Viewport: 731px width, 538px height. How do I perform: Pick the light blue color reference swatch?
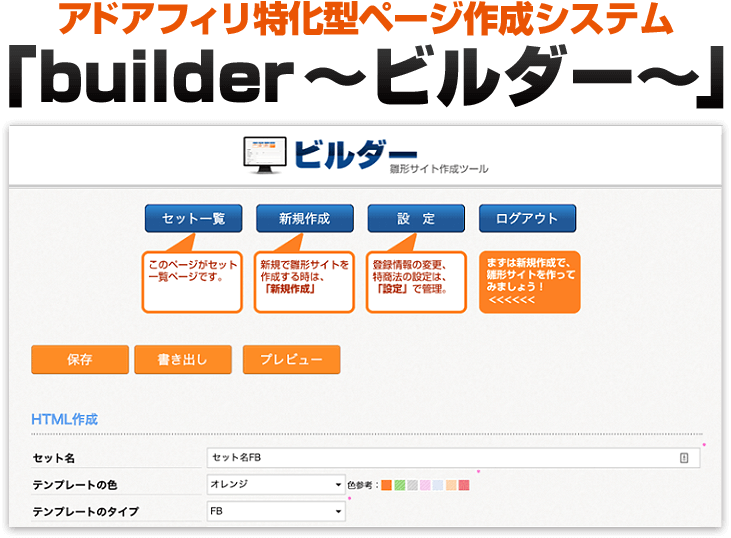point(439,486)
